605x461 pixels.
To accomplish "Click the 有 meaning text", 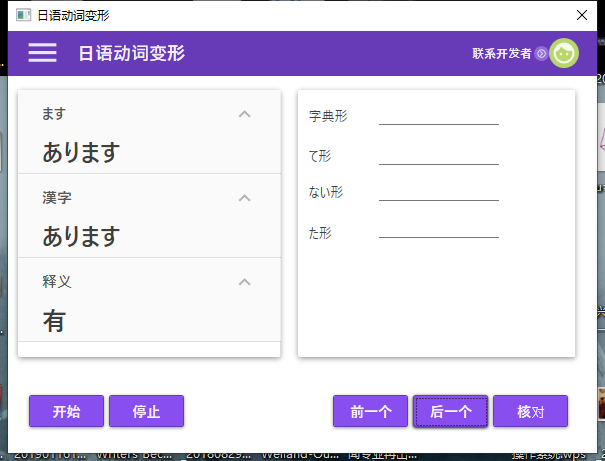I will tap(54, 321).
